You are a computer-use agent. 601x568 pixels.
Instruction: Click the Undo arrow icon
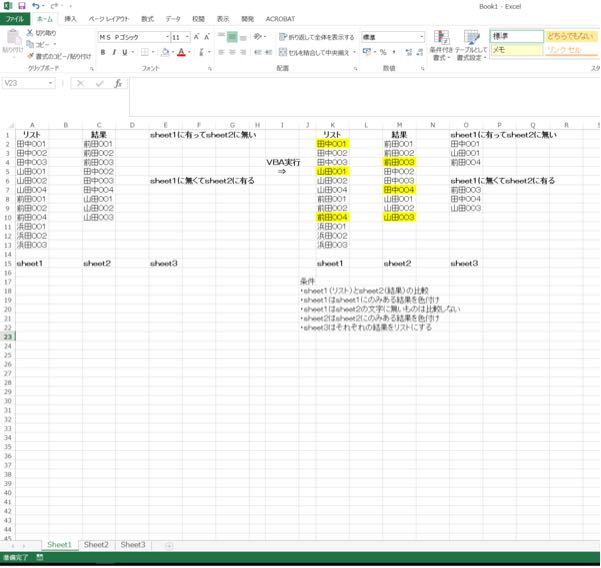point(36,6)
